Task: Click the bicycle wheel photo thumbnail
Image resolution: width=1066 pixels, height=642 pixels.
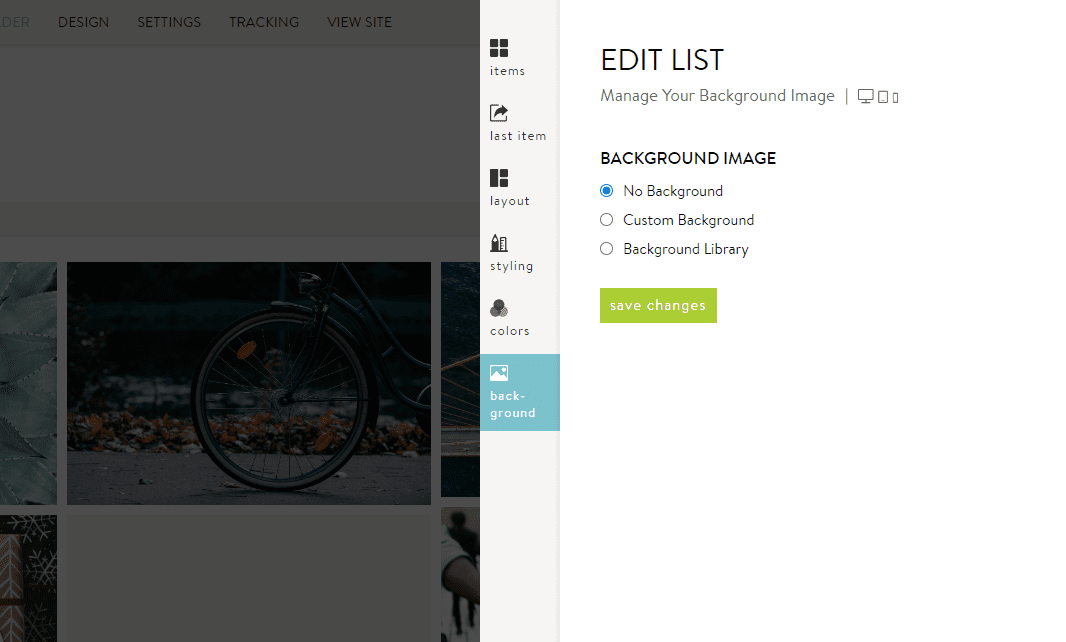Action: pos(248,383)
